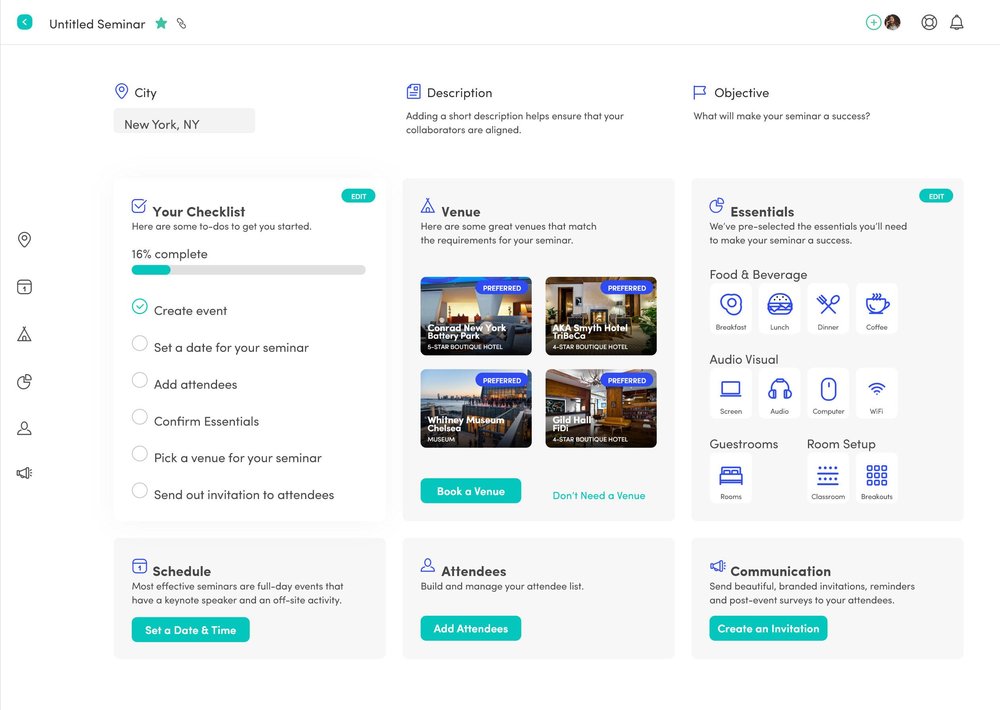Select the Breakouts room setup icon
The image size is (1000, 710).
click(x=877, y=478)
